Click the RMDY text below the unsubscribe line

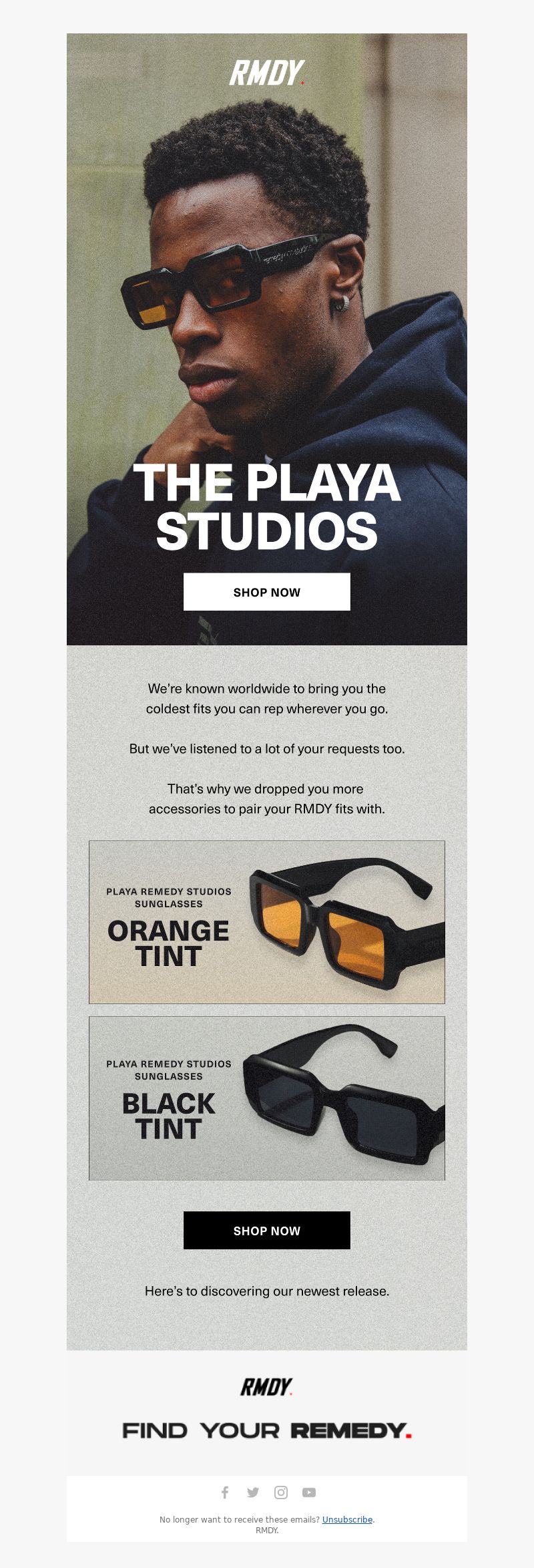[267, 1530]
